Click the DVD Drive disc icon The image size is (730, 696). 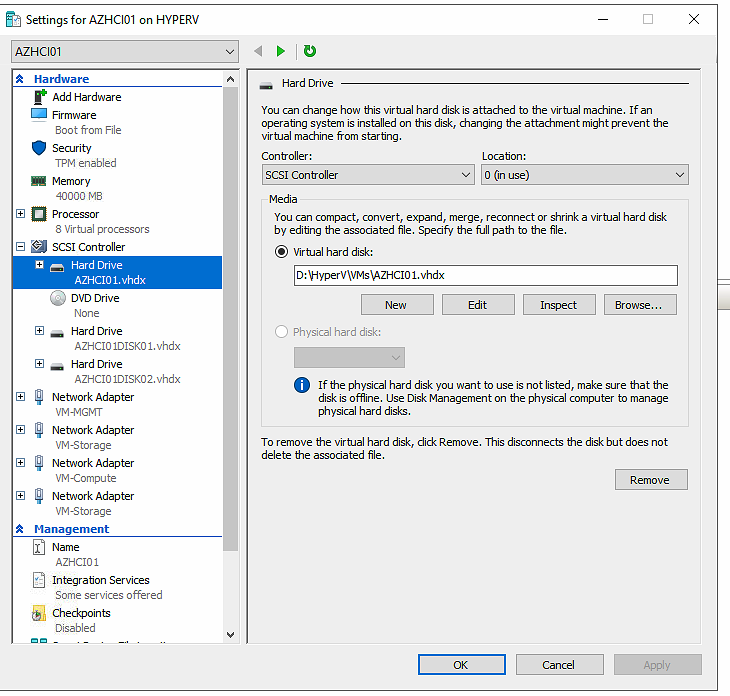(x=57, y=298)
